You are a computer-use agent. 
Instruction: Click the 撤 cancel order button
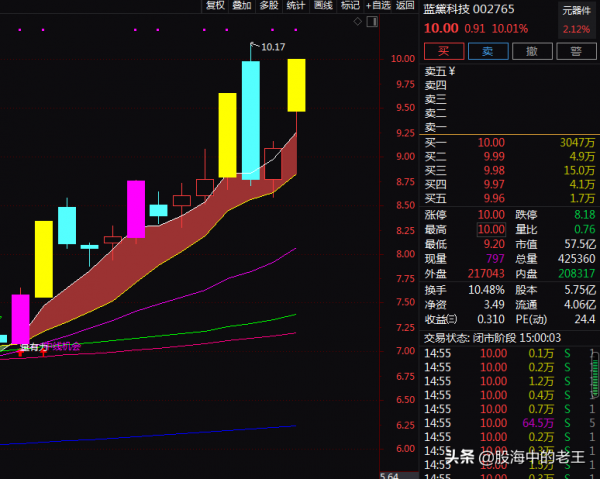532,51
